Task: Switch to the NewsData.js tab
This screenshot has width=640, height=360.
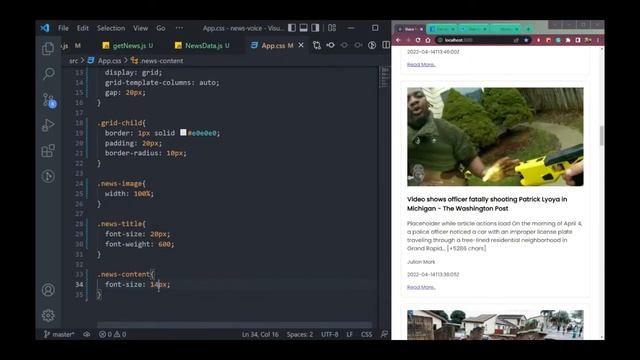Action: pyautogui.click(x=203, y=46)
